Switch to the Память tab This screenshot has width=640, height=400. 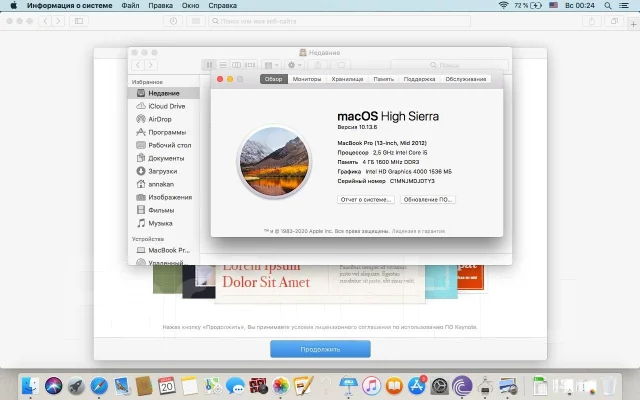(x=383, y=79)
